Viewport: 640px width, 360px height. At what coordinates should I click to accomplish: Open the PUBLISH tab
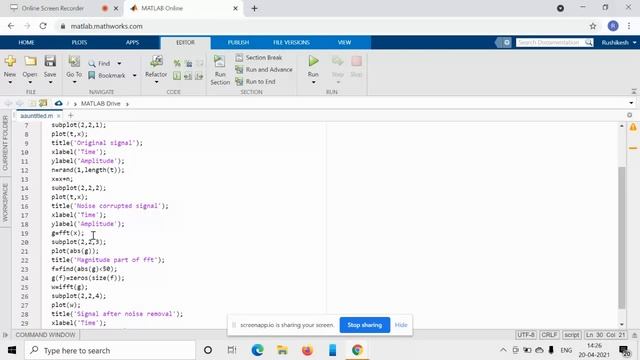tap(238, 42)
